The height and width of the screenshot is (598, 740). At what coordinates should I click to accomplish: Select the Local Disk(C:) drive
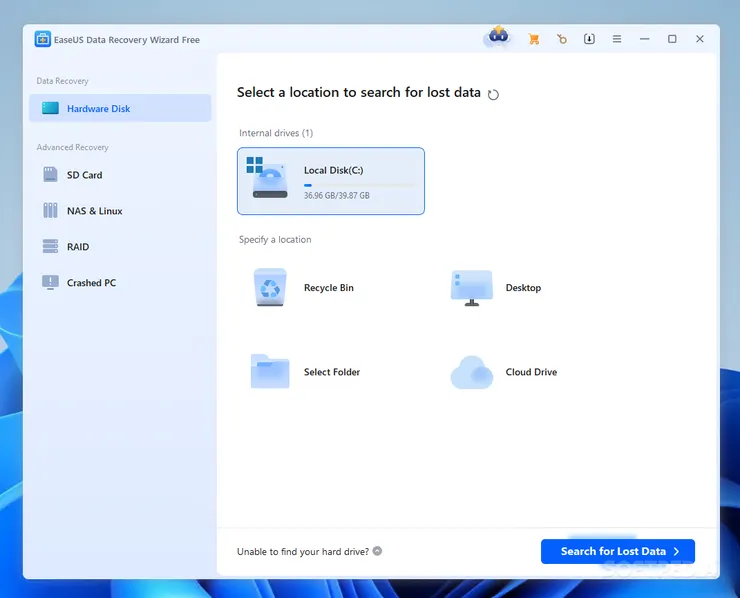(330, 181)
